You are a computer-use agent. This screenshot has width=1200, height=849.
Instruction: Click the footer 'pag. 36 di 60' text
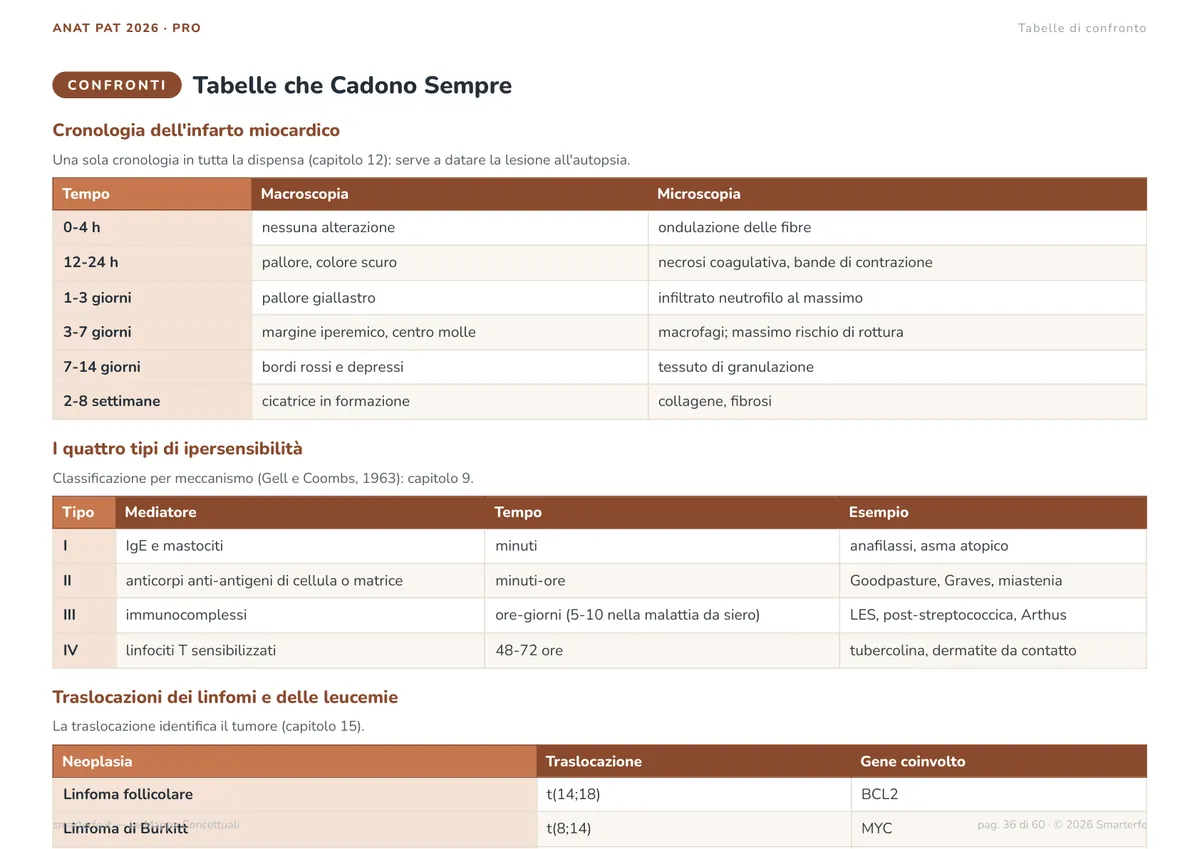pos(1011,825)
